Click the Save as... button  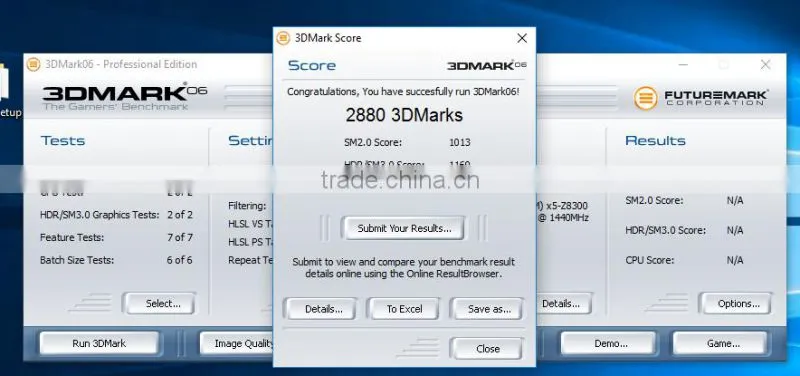click(x=489, y=309)
